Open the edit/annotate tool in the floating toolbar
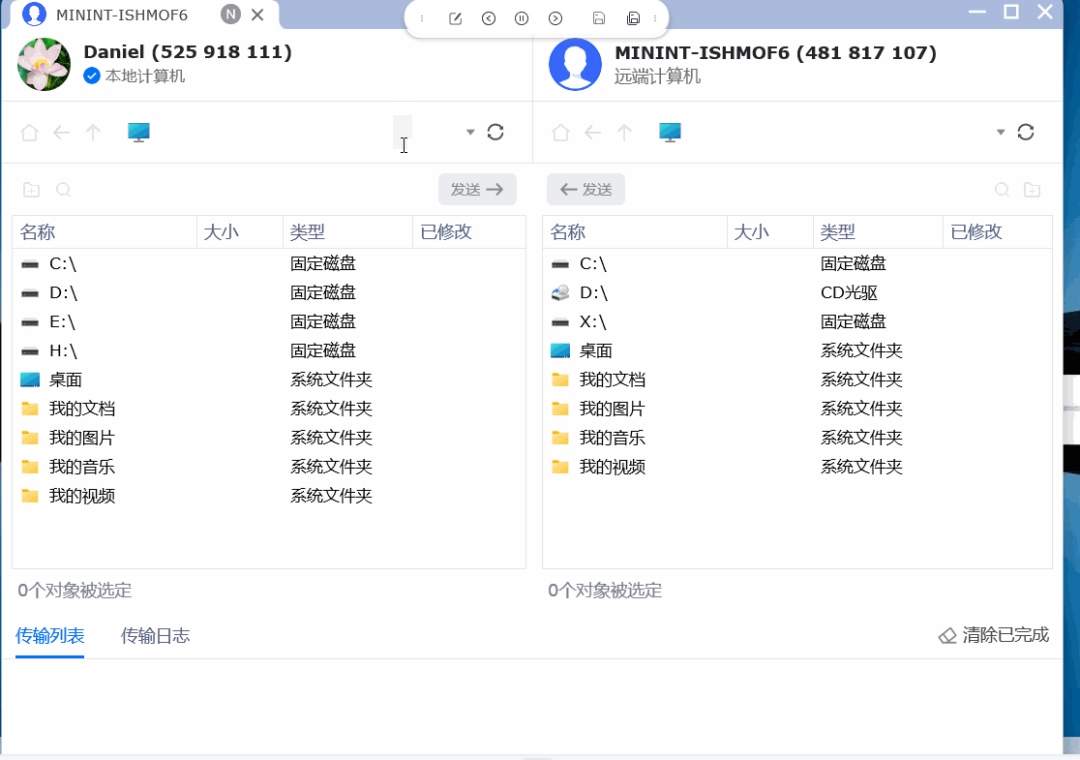This screenshot has width=1080, height=760. [456, 18]
